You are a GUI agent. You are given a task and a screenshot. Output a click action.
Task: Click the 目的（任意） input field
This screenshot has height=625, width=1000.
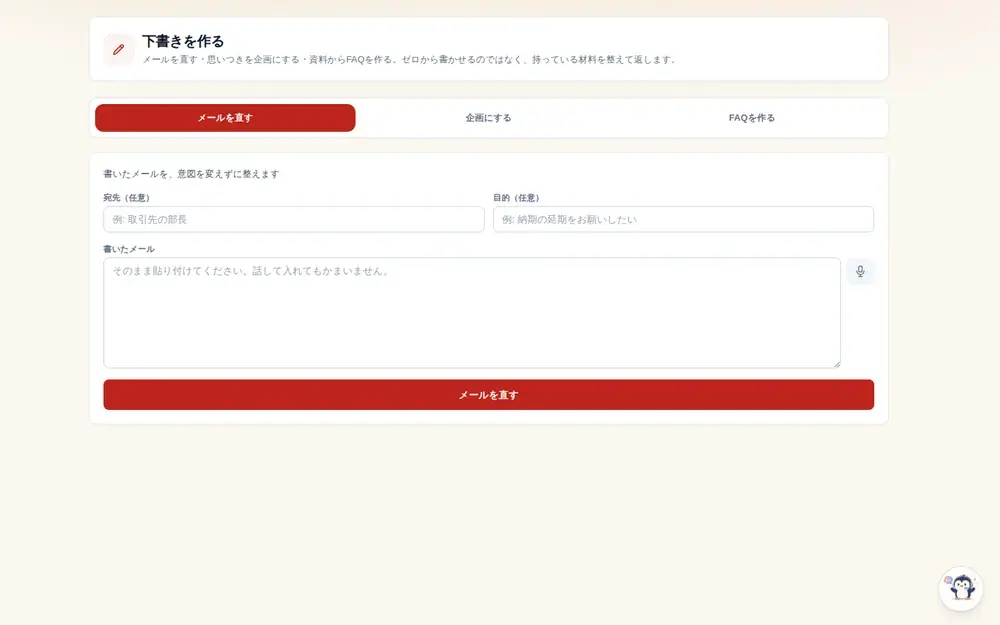click(x=683, y=219)
